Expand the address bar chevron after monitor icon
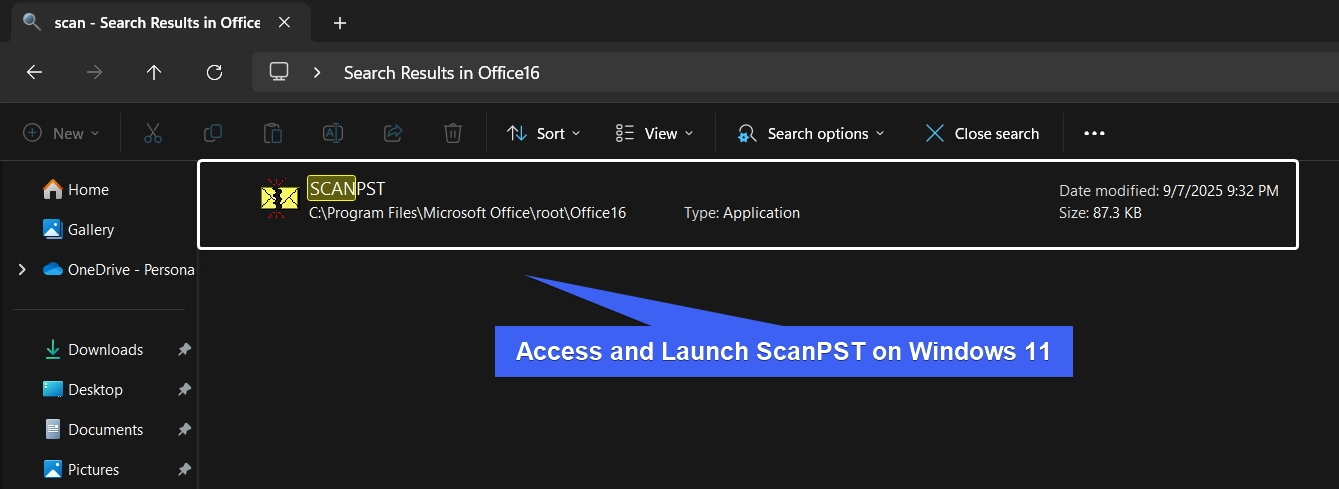This screenshot has height=489, width=1339. point(317,72)
